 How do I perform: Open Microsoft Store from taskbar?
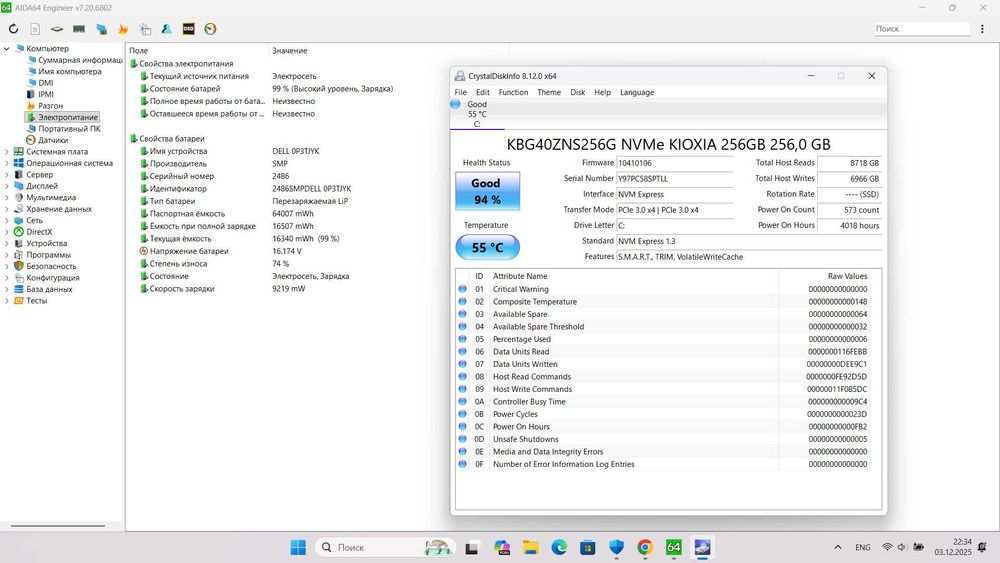587,547
